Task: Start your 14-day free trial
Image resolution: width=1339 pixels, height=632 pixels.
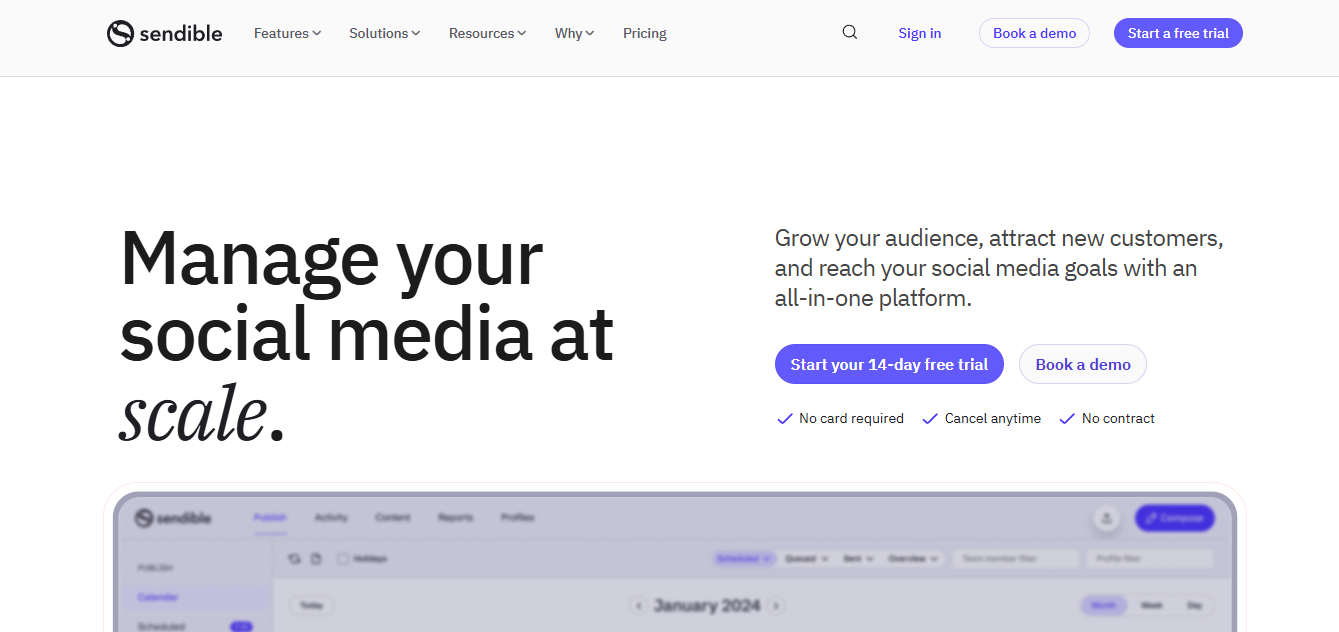Action: tap(889, 364)
